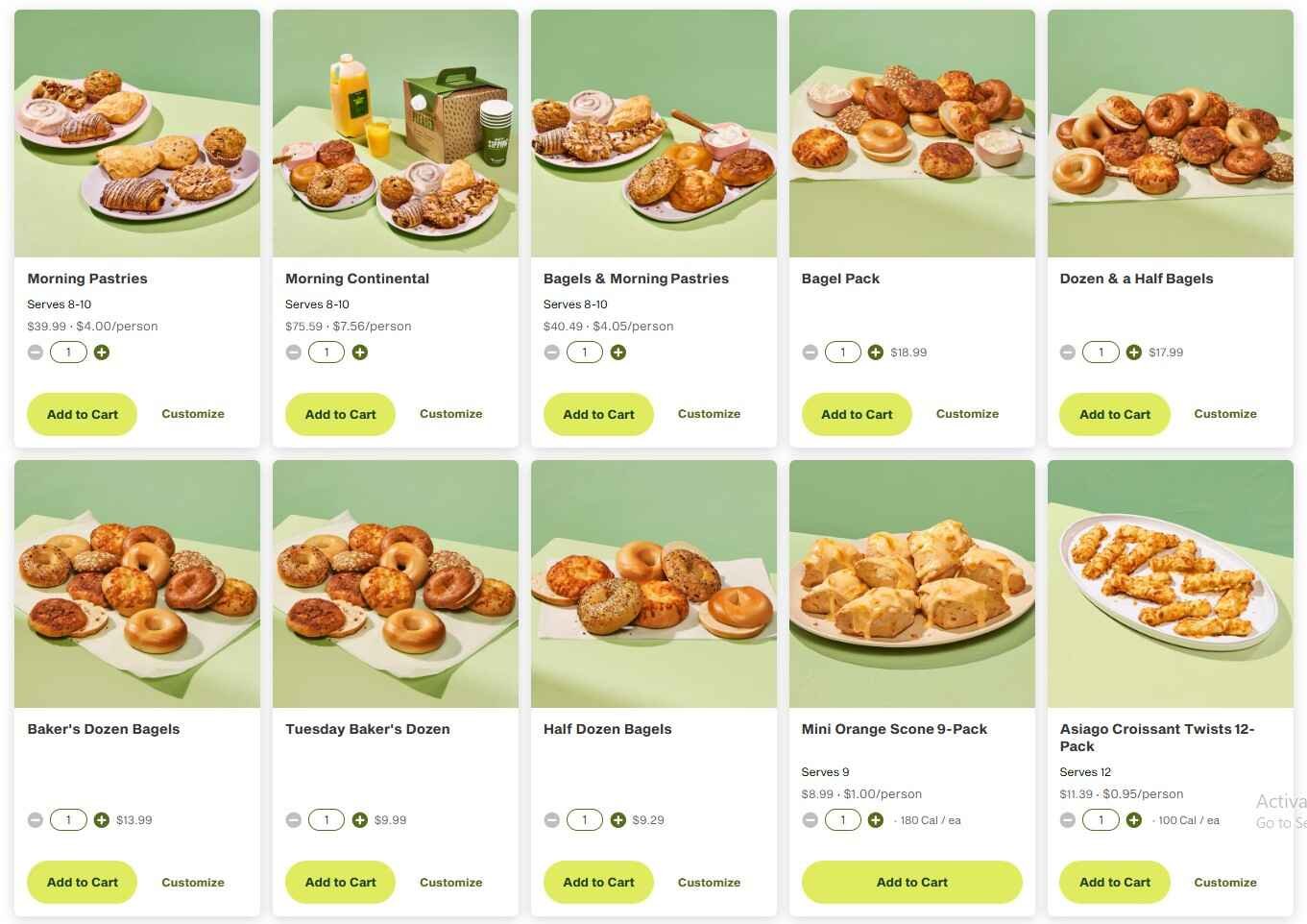Screen dimensions: 1307x924
Task: Increase quantity of Half Dozen Bagels
Action: (617, 819)
